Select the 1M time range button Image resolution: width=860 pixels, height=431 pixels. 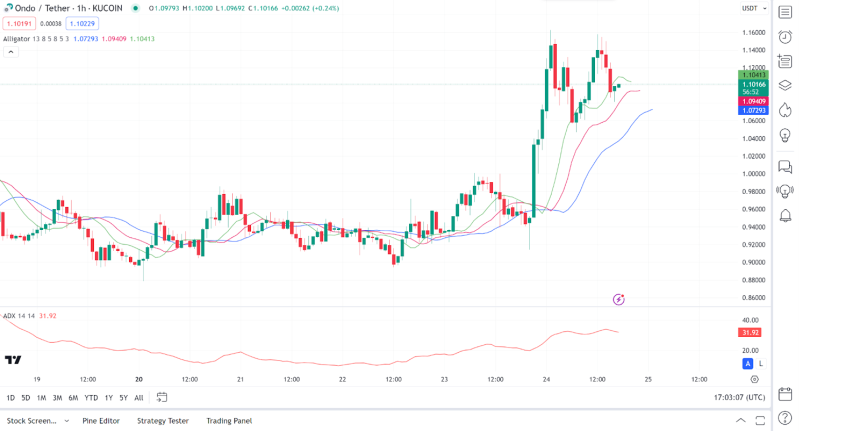coord(41,398)
